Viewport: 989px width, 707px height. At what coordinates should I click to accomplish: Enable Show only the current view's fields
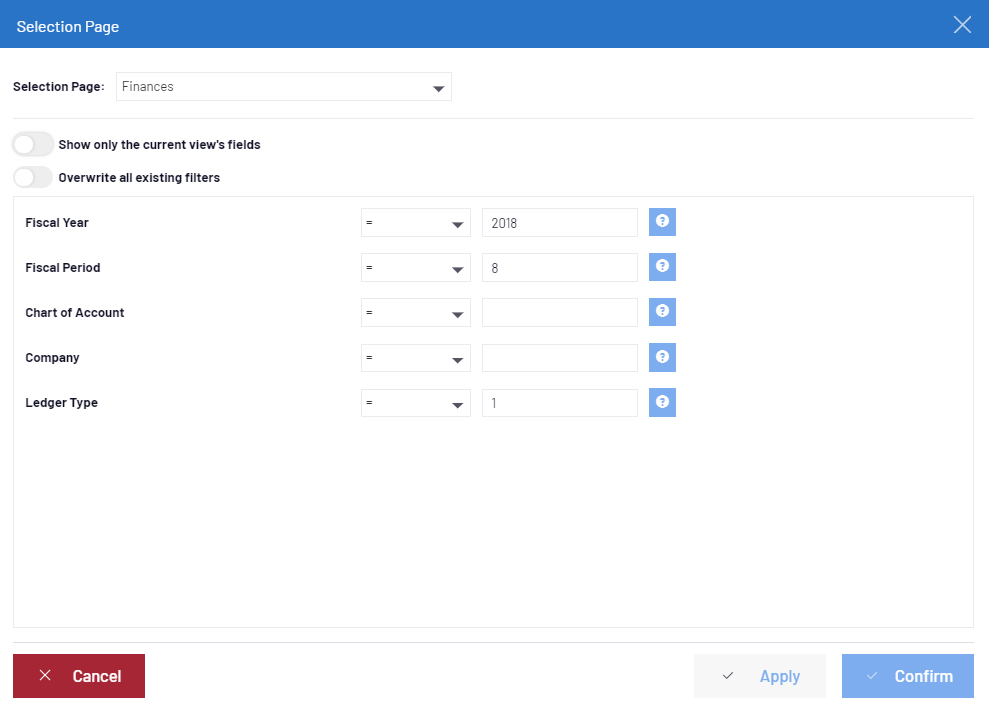(33, 145)
